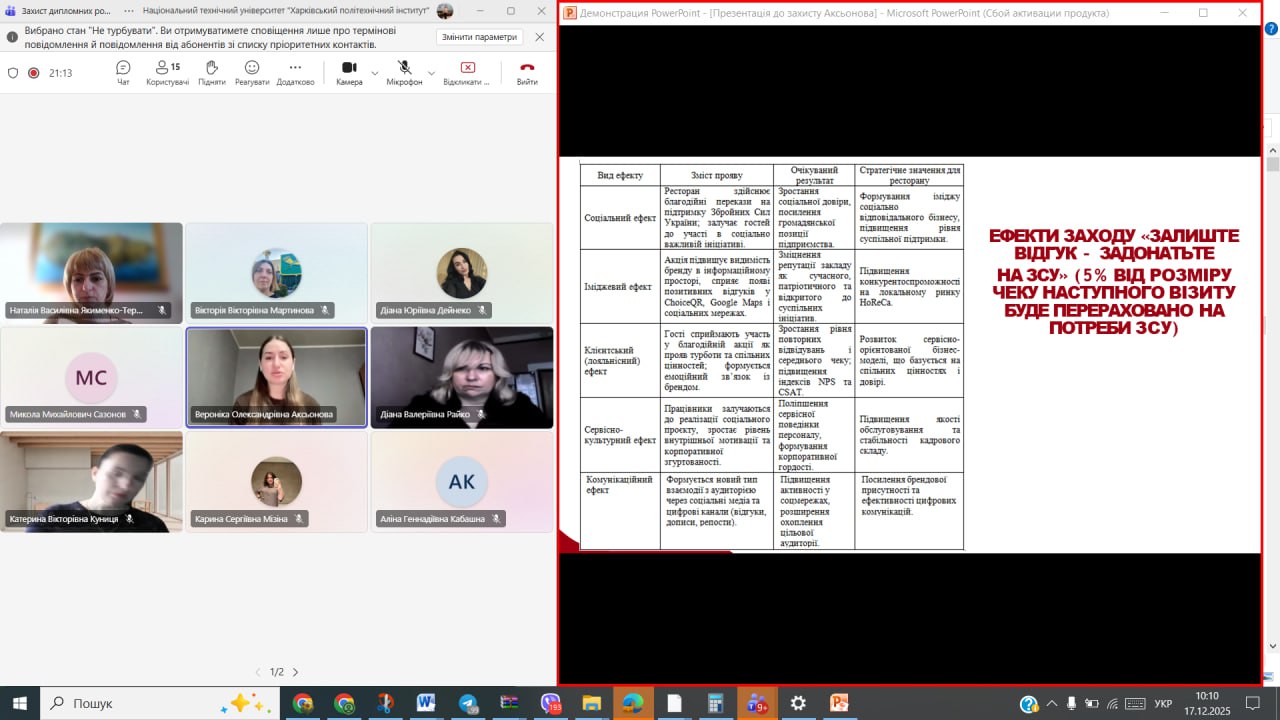Leave the meeting with Вийти
The image size is (1280, 720).
(527, 72)
